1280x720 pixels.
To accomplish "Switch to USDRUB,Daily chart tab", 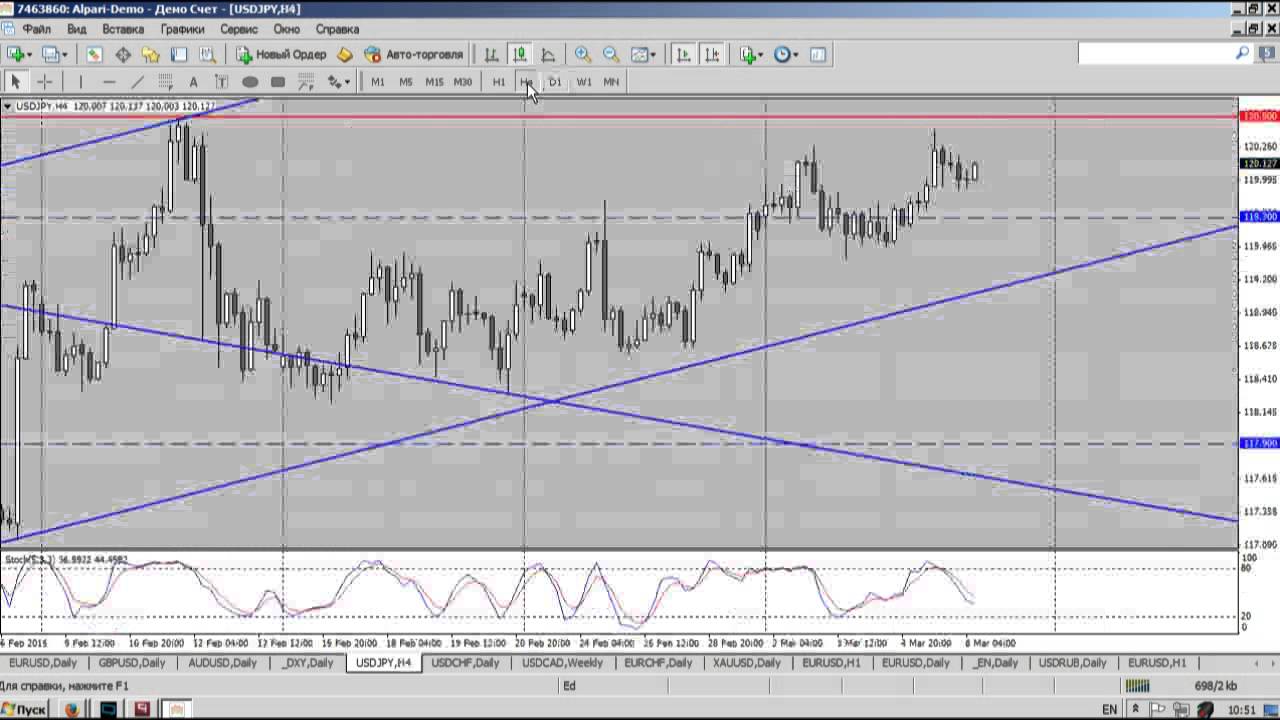I will coord(1072,663).
